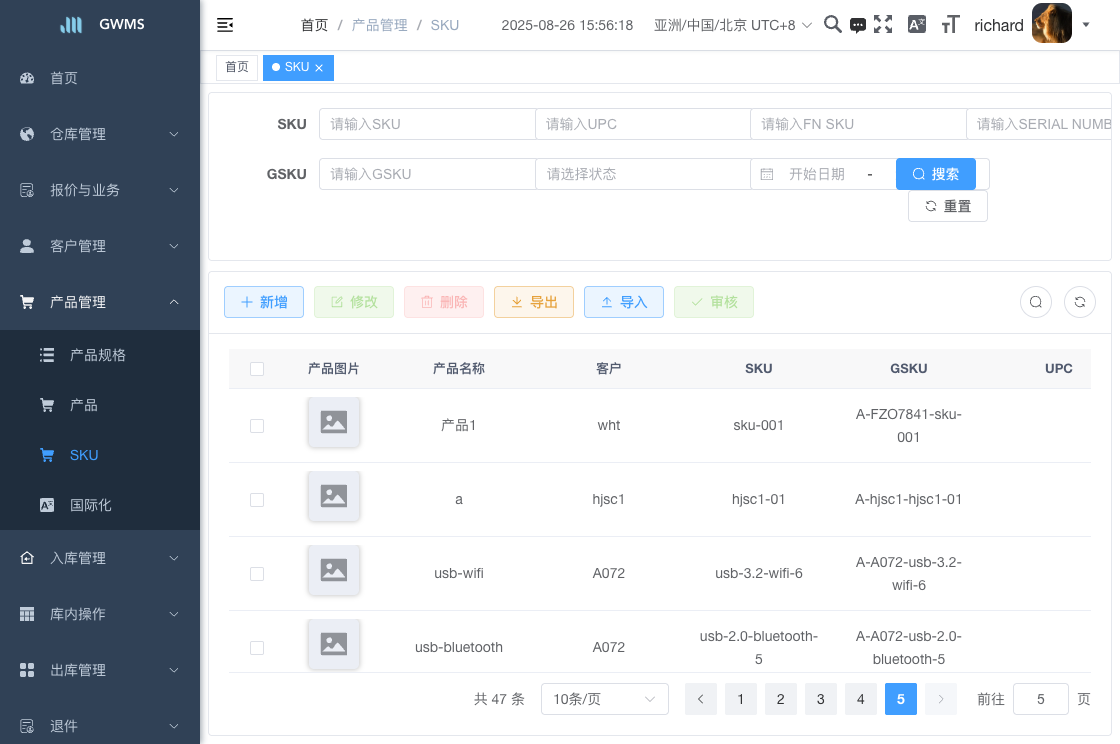Open the timezone dropdown 亚洲/中国/北京
1120x744 pixels.
(x=732, y=25)
